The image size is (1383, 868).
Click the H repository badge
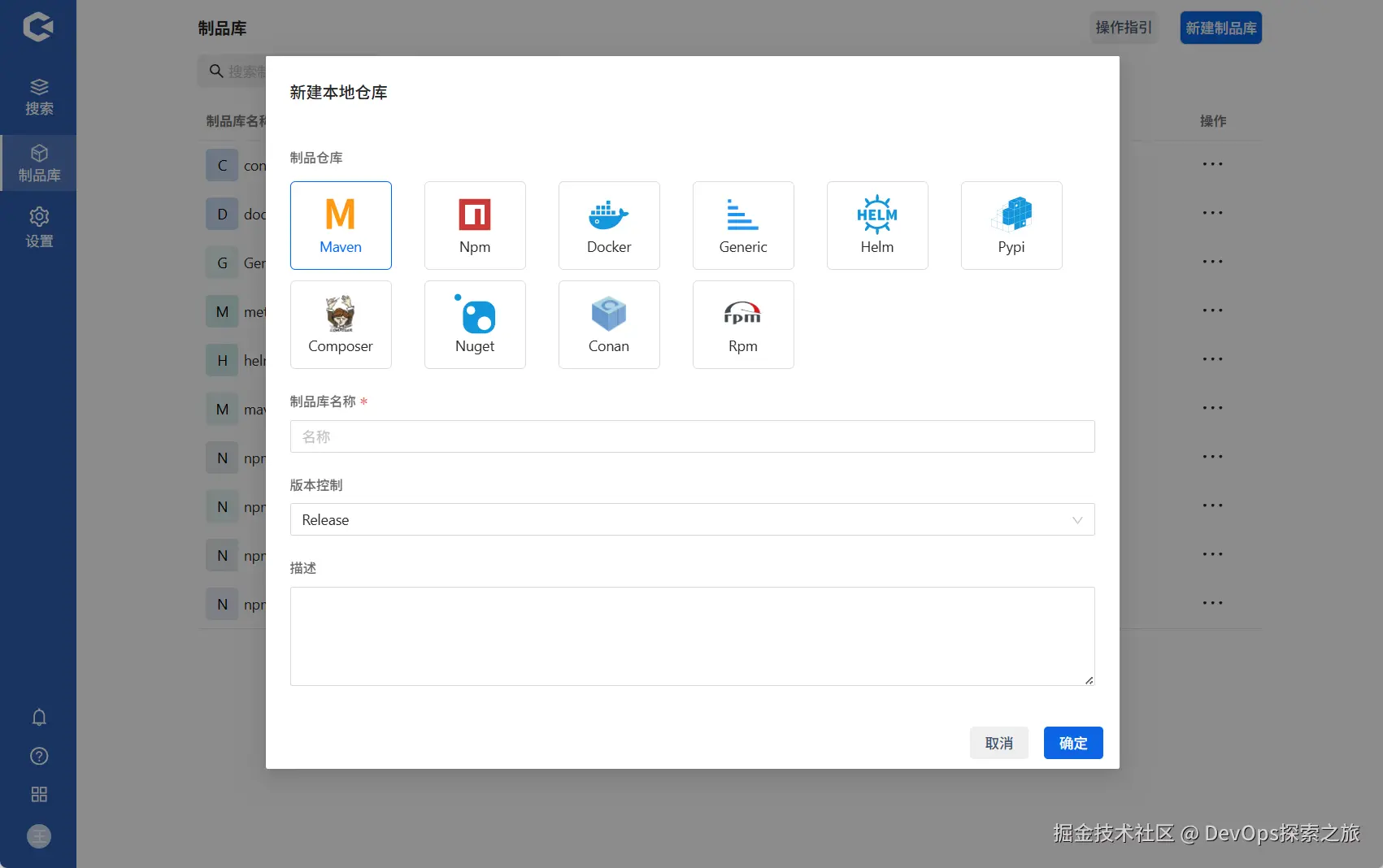tap(222, 360)
